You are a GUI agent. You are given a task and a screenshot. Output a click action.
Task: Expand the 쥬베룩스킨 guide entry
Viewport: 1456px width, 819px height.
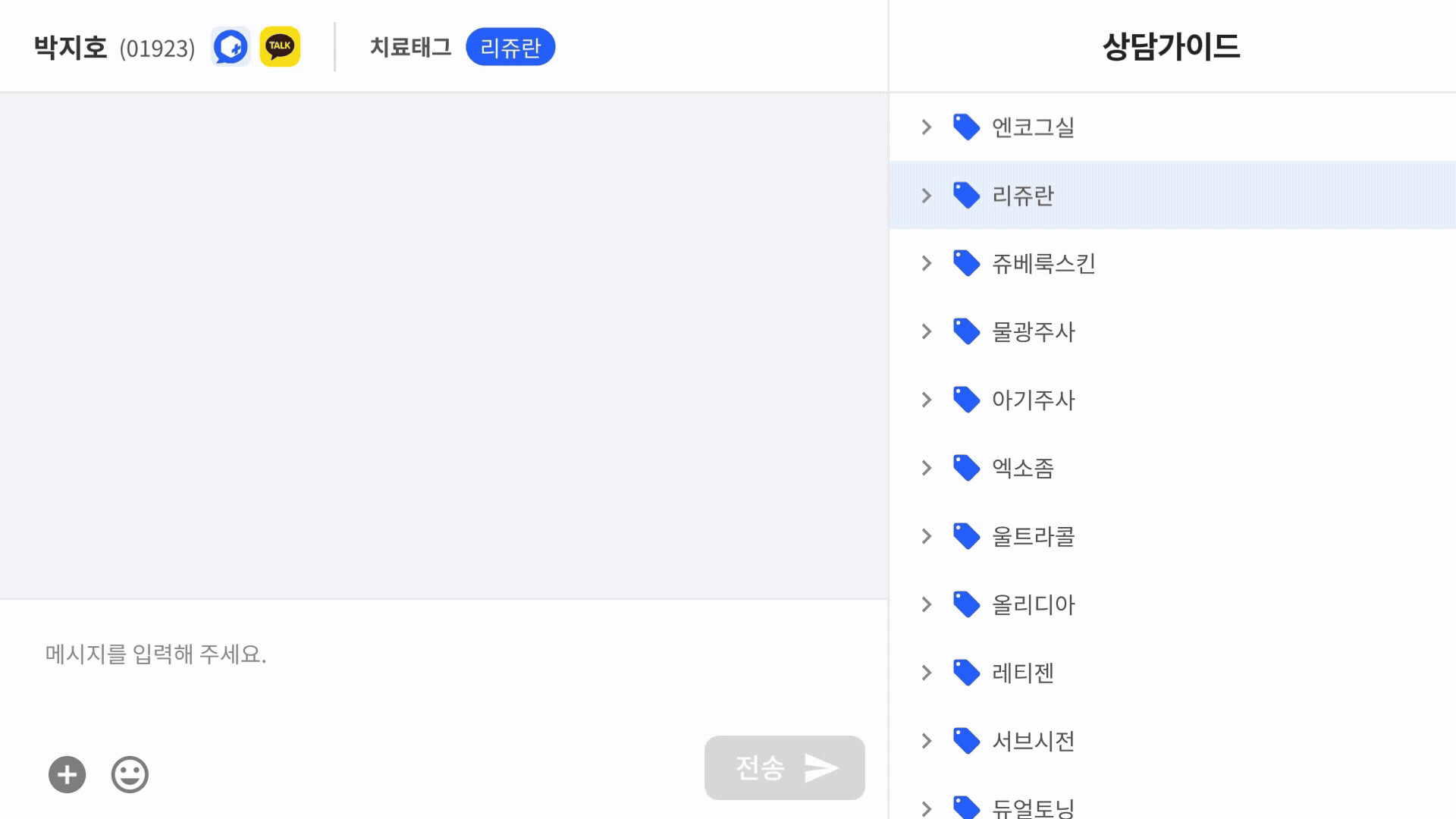pos(926,263)
